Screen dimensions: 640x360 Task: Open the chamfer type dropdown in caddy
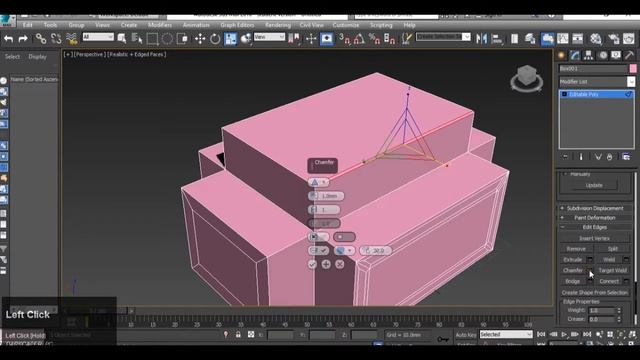(318, 182)
